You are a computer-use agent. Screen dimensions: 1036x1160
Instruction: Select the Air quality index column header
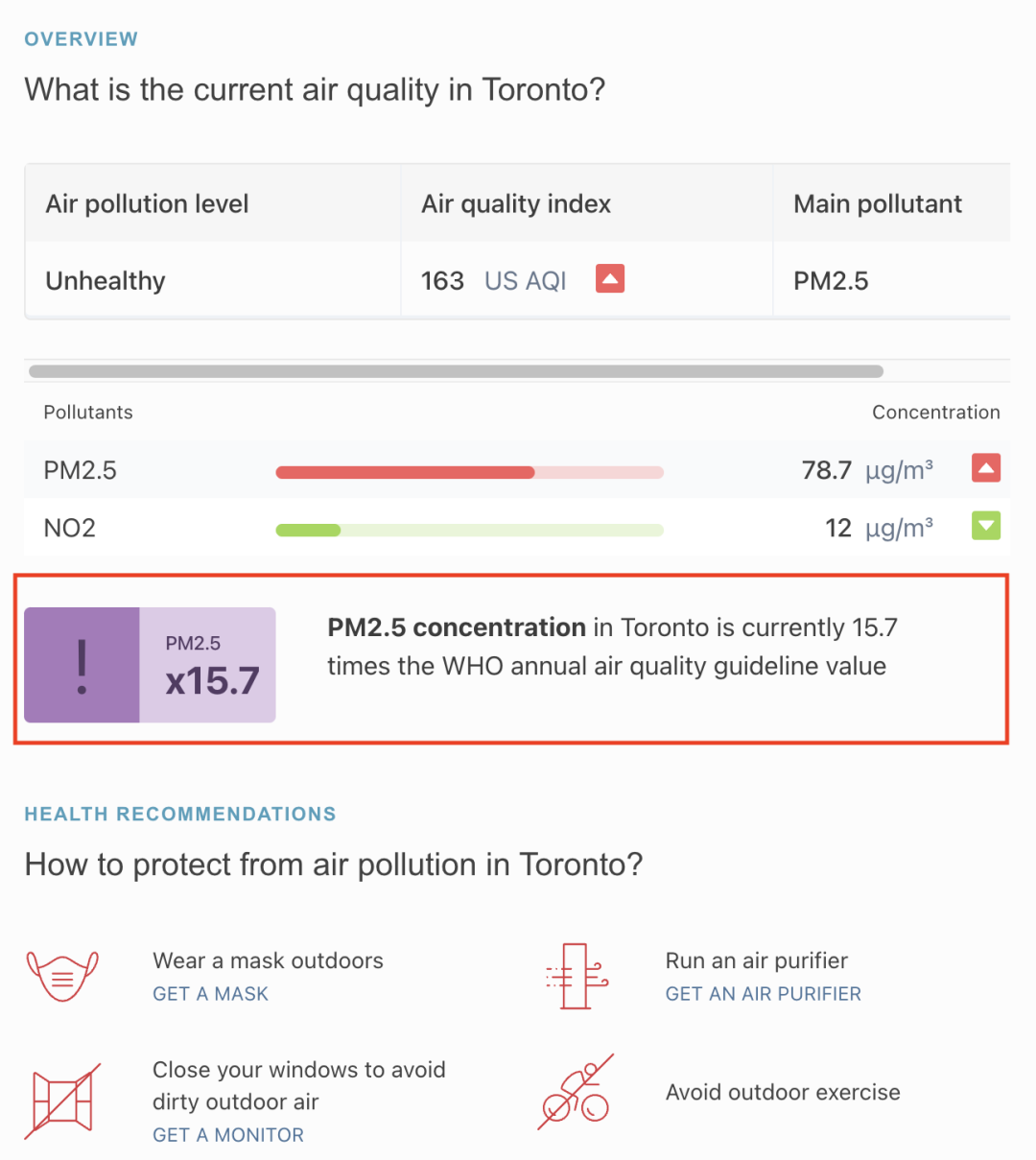point(516,203)
